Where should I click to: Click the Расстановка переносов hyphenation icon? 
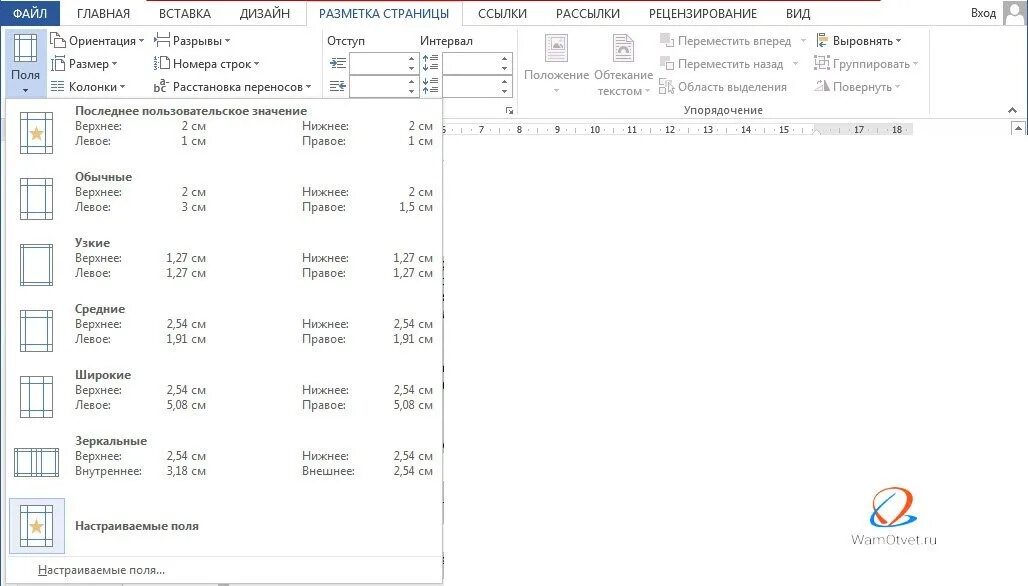(x=161, y=87)
